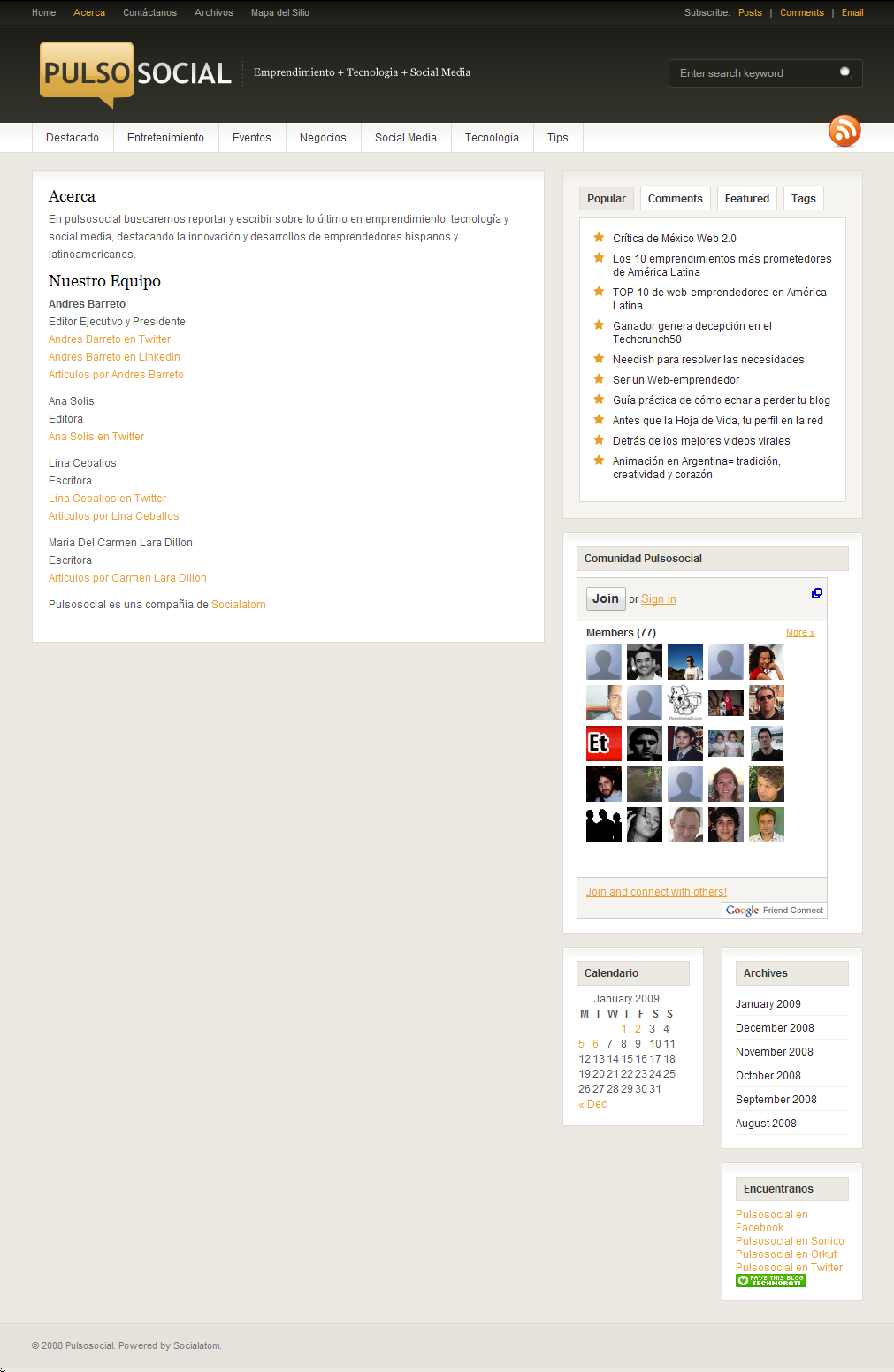Viewport: 894px width, 1372px height.
Task: Open the Entretenimiento category
Action: (165, 138)
